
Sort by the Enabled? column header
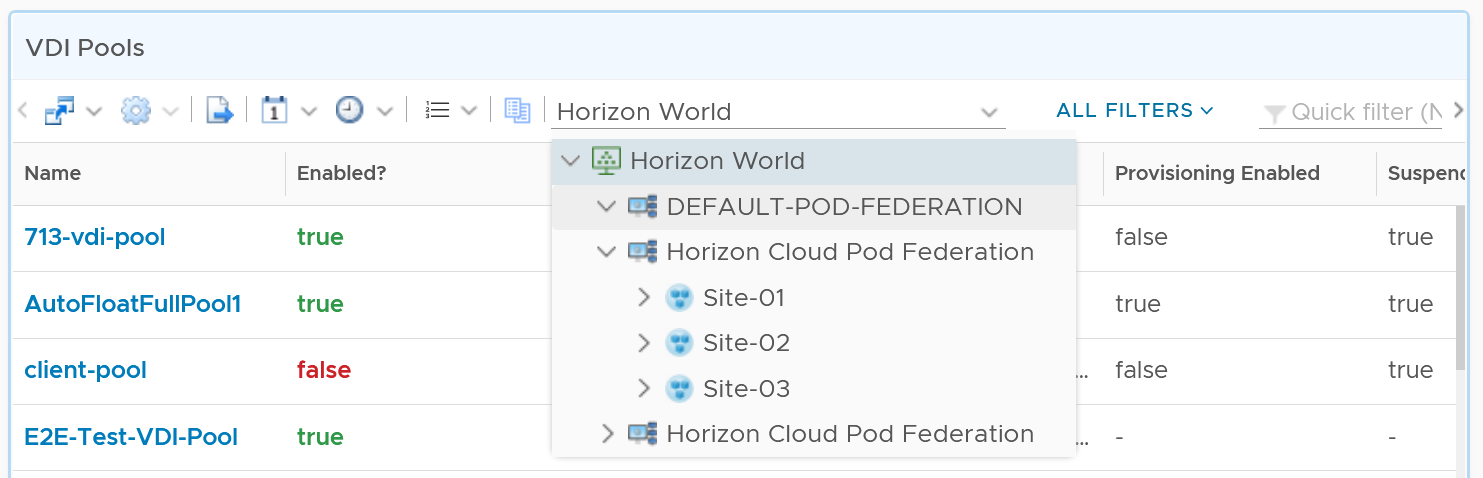click(342, 173)
